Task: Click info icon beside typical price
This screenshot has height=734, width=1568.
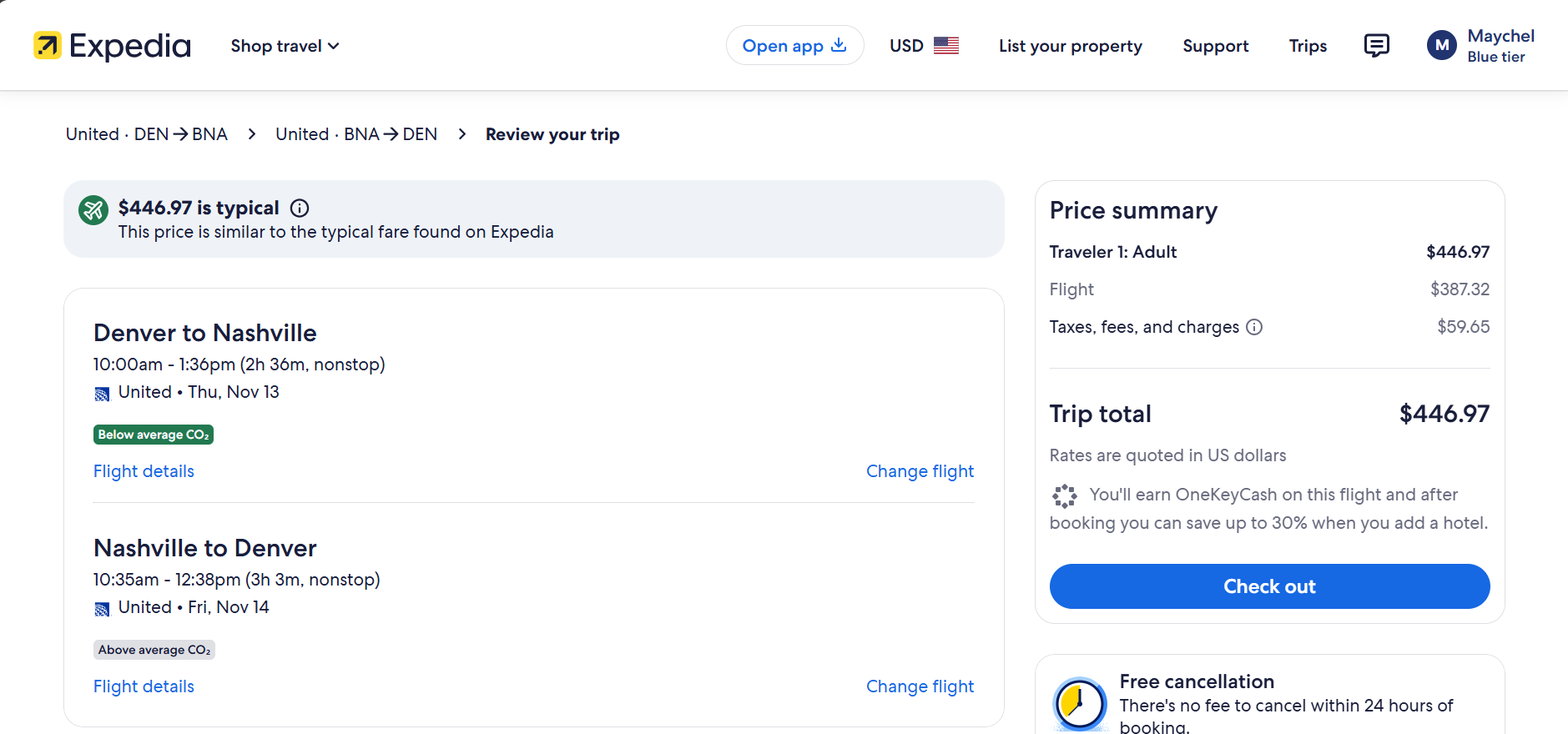Action: point(300,209)
